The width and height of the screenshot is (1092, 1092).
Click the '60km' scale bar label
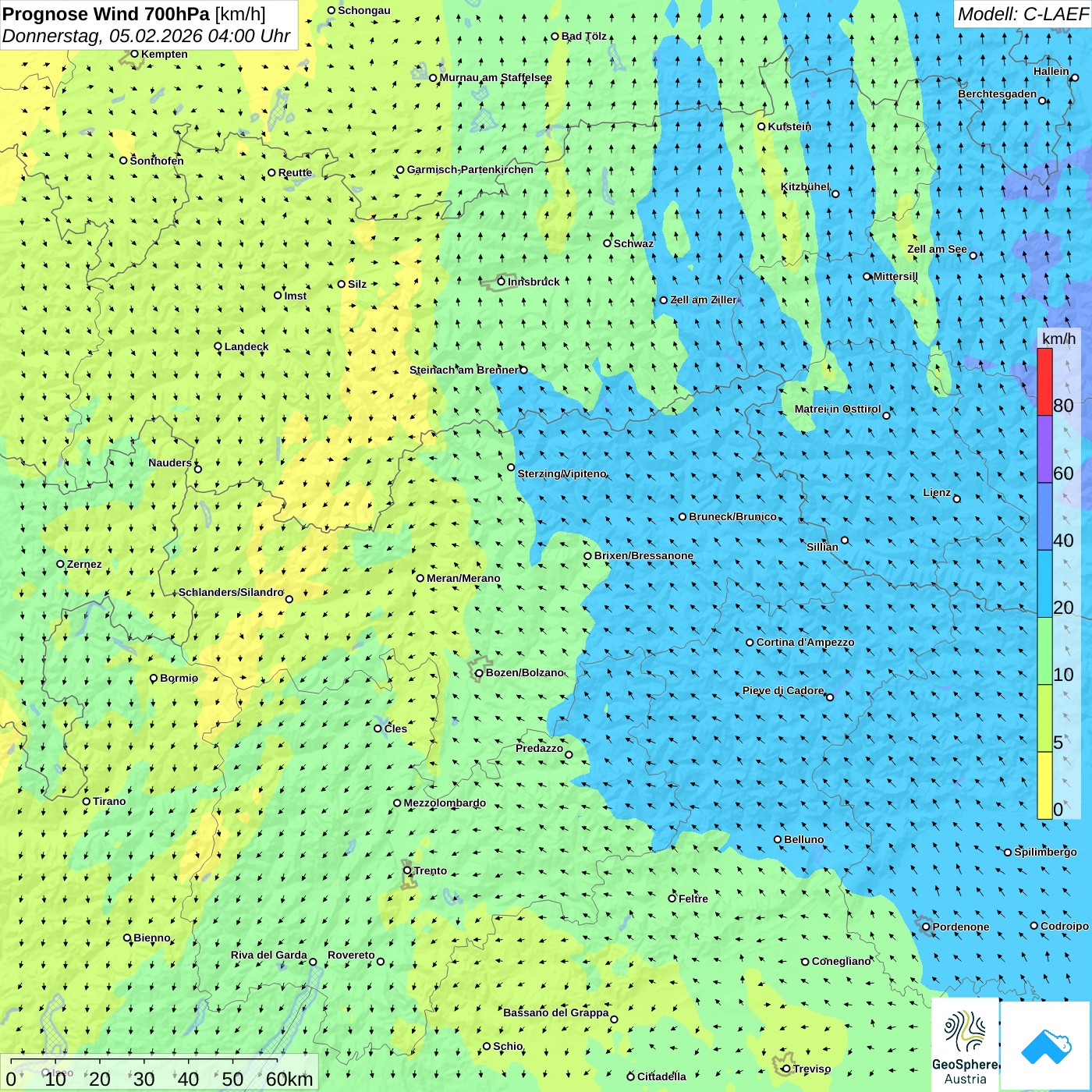point(289,1079)
